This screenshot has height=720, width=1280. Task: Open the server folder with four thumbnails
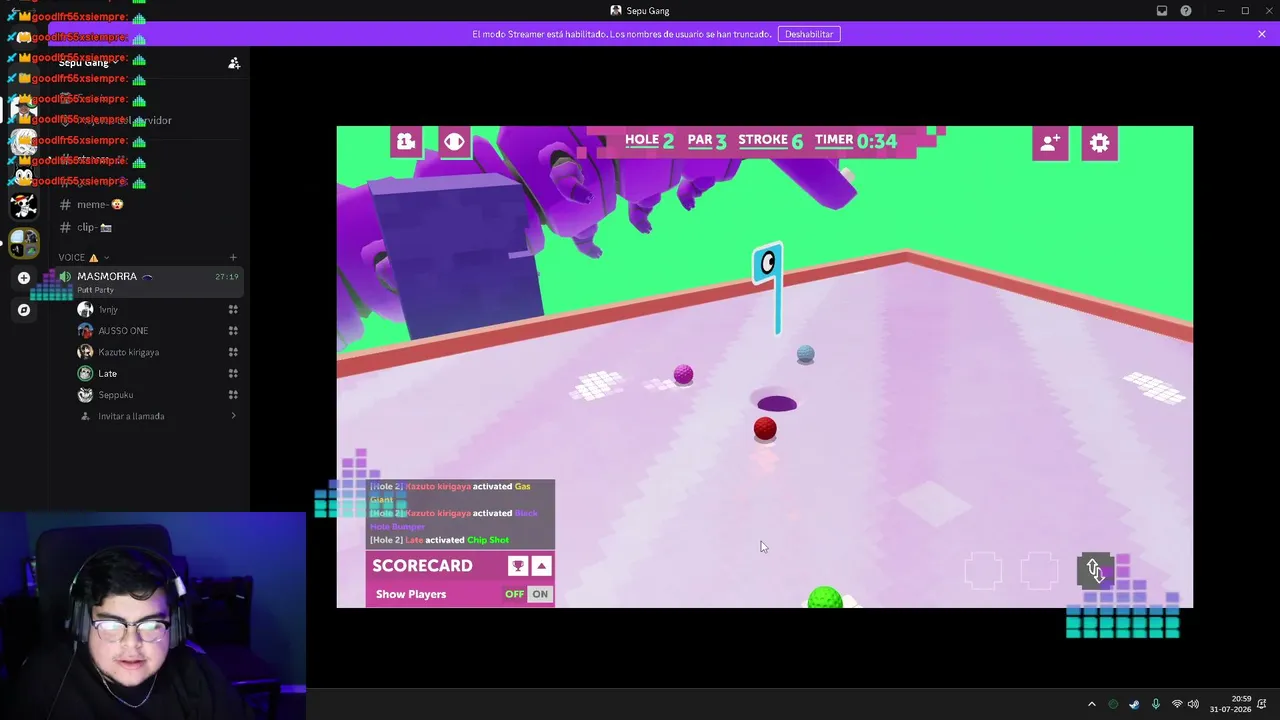[x=24, y=242]
